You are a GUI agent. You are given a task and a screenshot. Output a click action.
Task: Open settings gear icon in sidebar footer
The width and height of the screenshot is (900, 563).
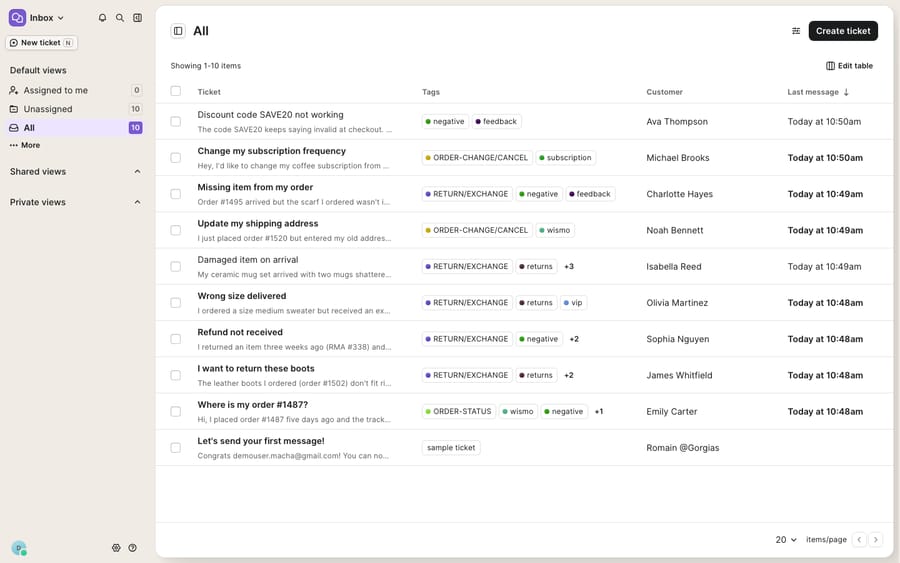pos(116,548)
